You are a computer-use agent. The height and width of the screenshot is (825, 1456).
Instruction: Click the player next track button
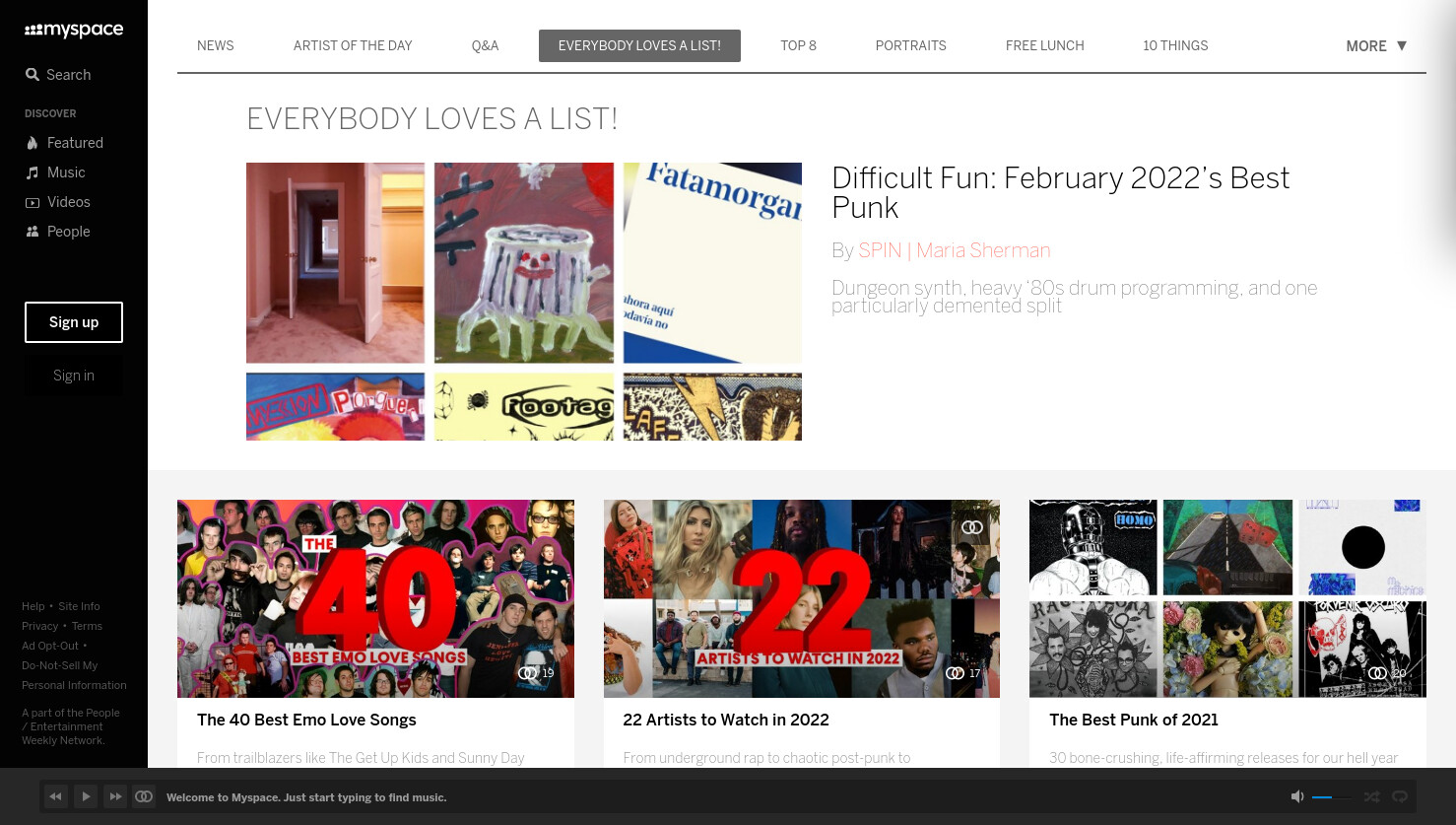click(x=115, y=796)
